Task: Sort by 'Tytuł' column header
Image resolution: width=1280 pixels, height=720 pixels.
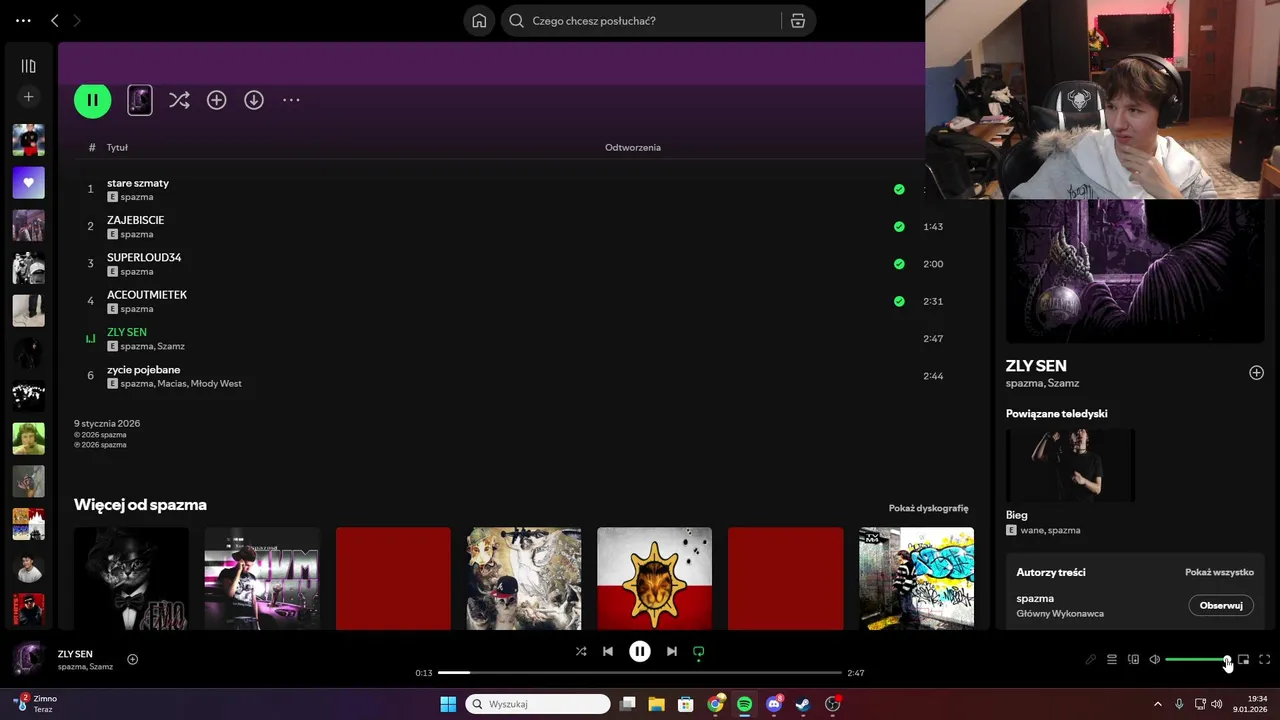Action: [x=117, y=147]
